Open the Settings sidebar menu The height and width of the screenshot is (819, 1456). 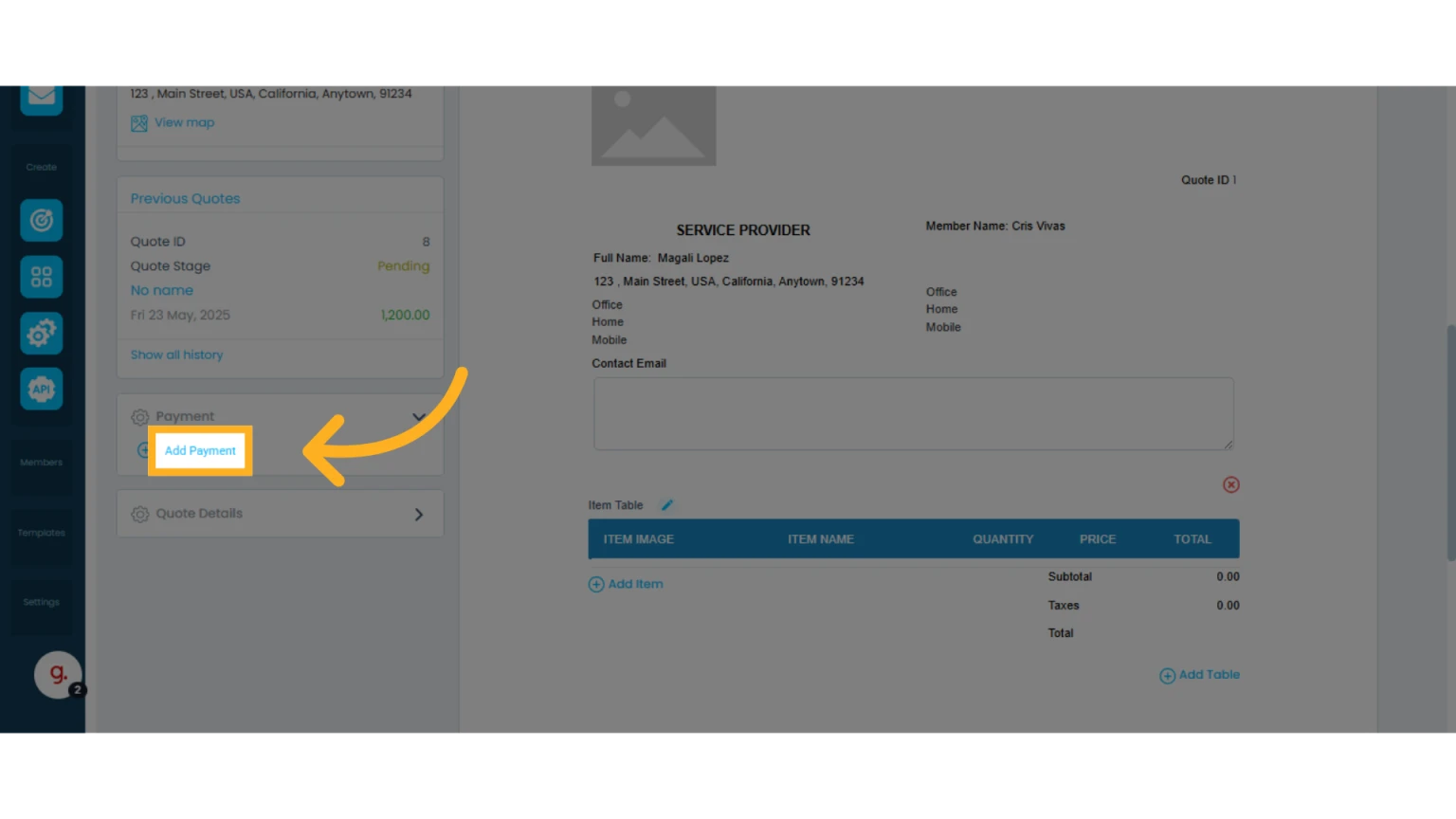coord(42,602)
